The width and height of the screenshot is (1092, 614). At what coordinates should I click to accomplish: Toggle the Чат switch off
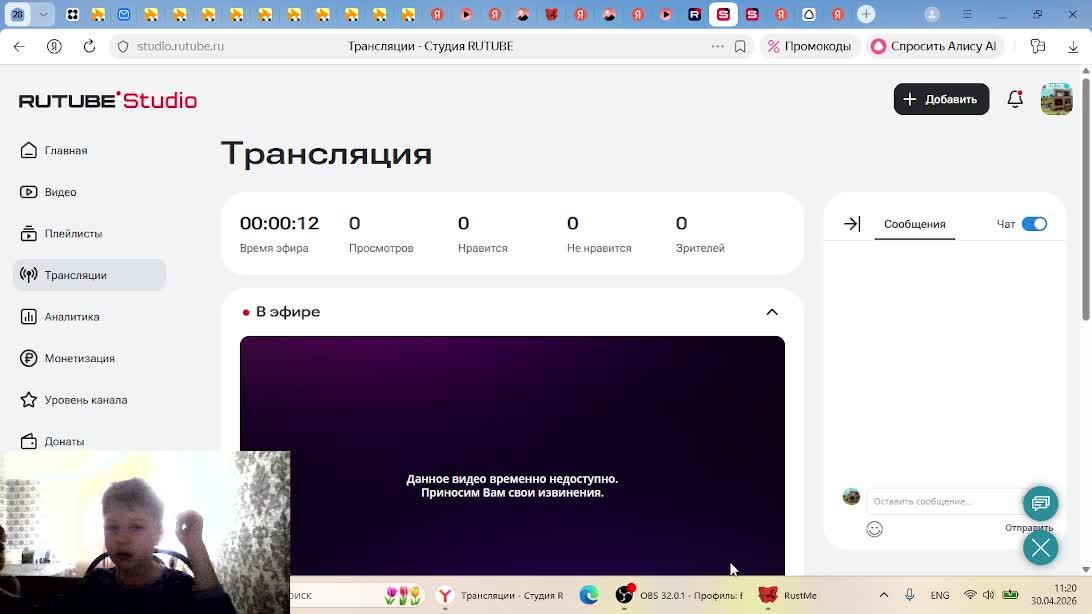click(1034, 224)
